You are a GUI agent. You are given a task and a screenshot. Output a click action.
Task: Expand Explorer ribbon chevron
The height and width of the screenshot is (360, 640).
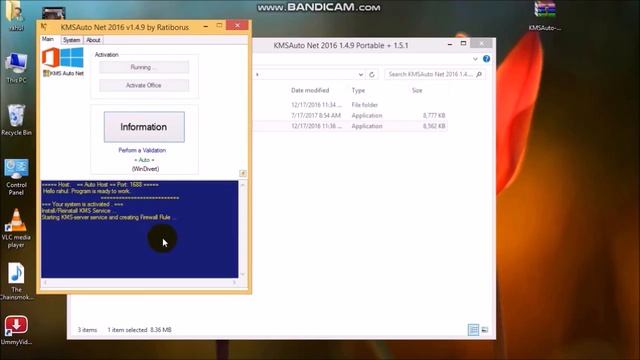point(475,59)
